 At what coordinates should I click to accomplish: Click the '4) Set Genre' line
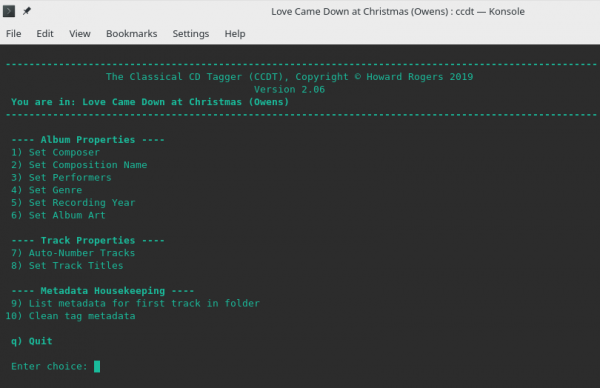(x=47, y=190)
